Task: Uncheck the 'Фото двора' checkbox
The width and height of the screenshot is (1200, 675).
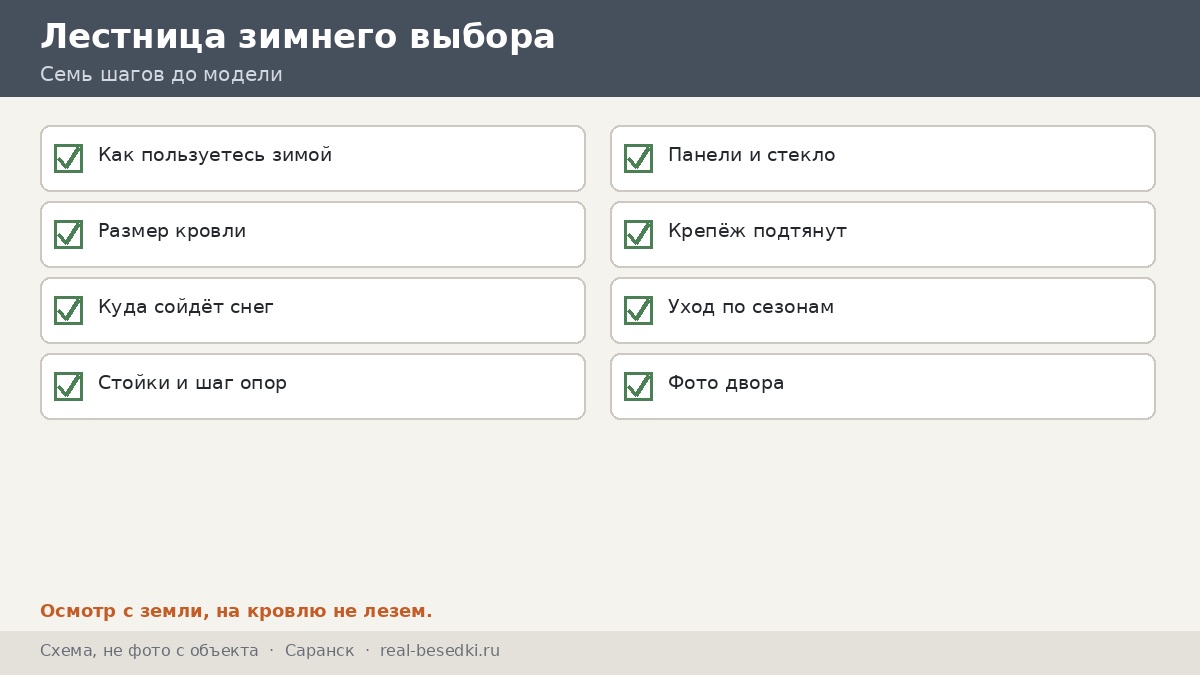Action: point(638,386)
